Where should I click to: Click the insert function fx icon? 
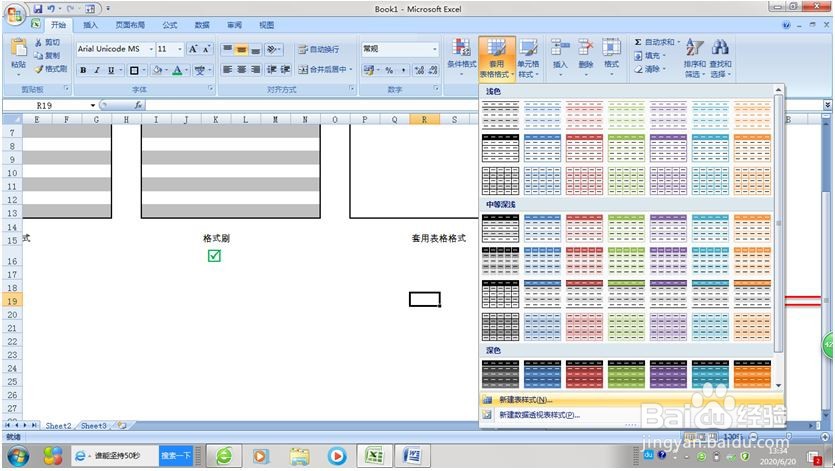click(138, 105)
